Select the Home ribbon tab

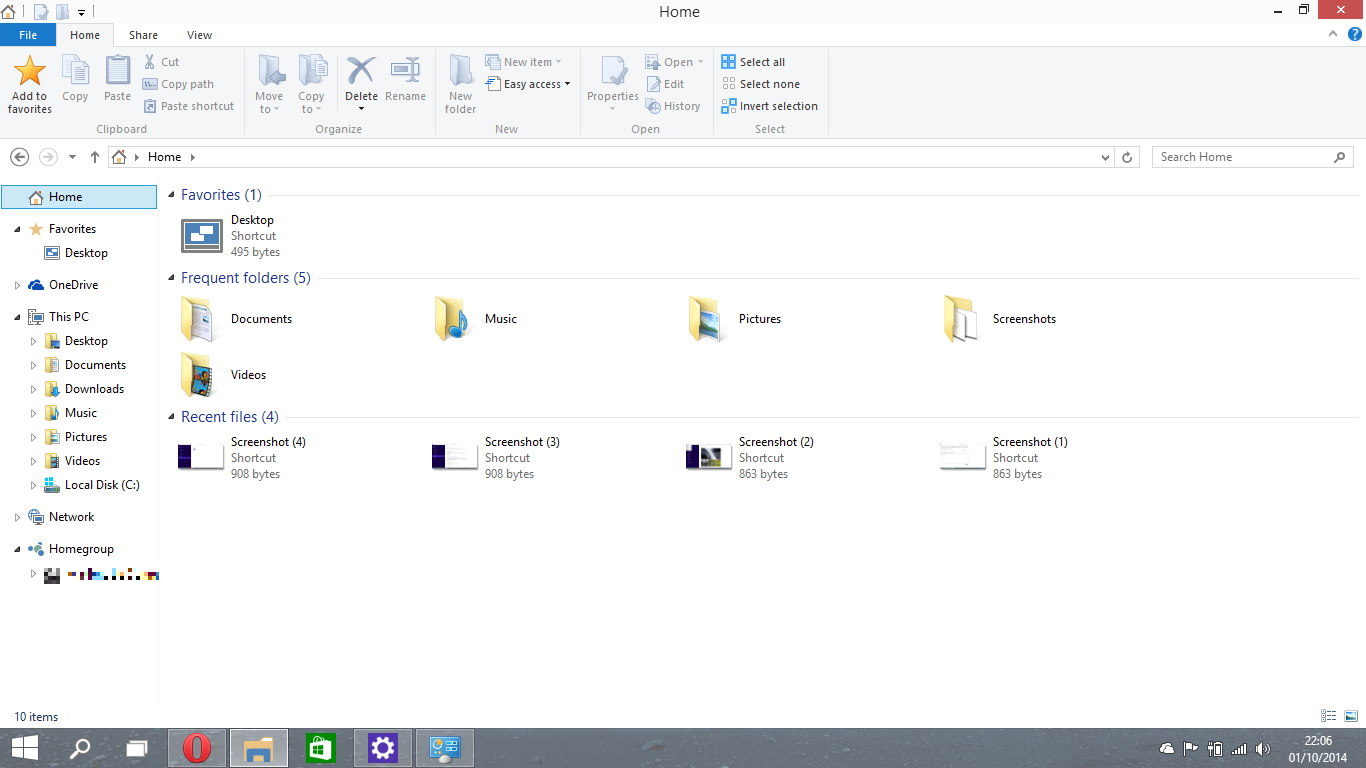tap(85, 35)
